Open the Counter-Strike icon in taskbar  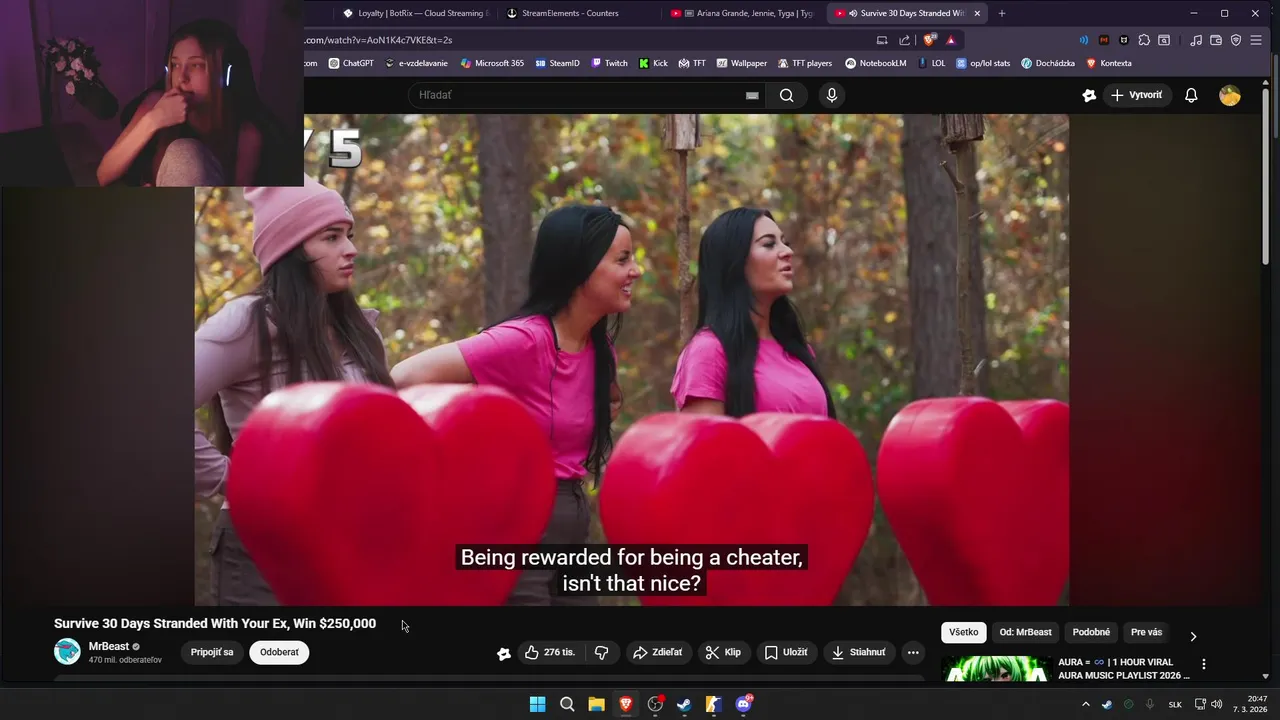[713, 704]
